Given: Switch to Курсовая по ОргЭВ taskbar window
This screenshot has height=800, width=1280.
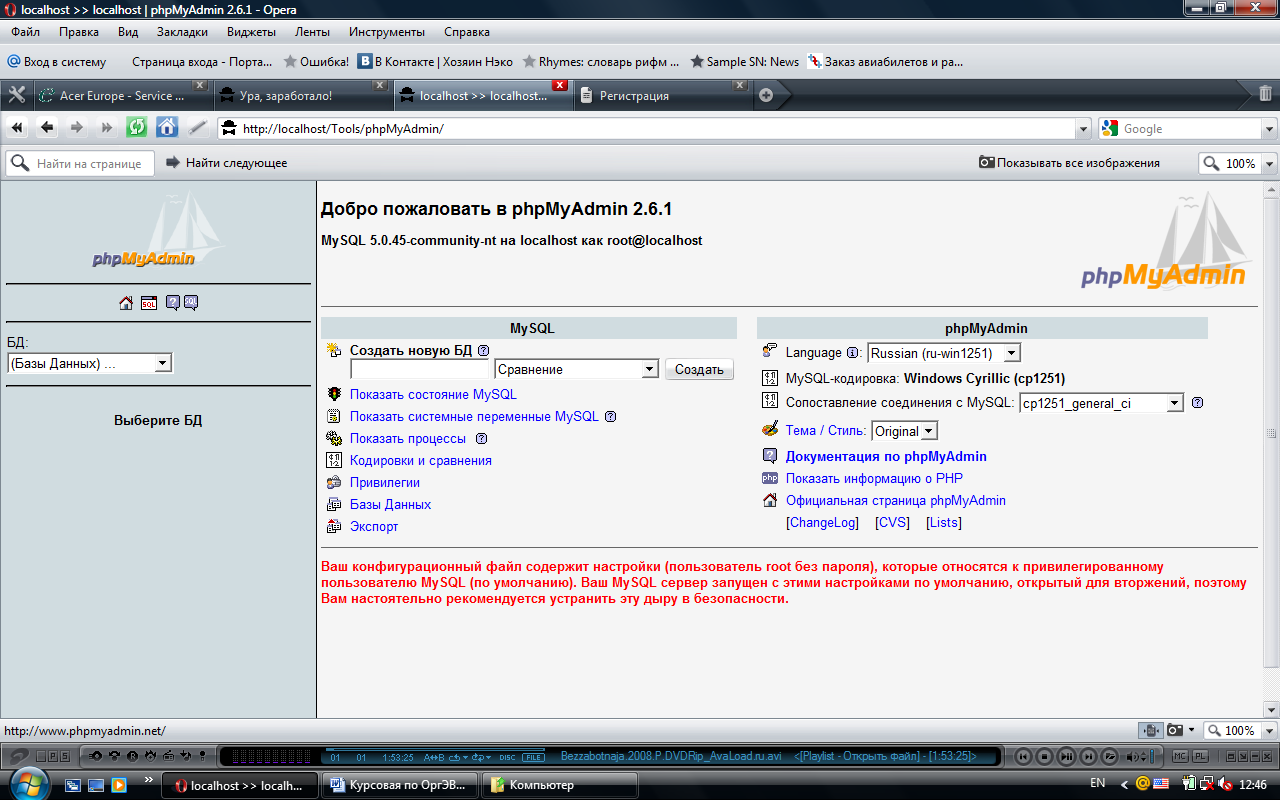Looking at the screenshot, I should [x=401, y=786].
